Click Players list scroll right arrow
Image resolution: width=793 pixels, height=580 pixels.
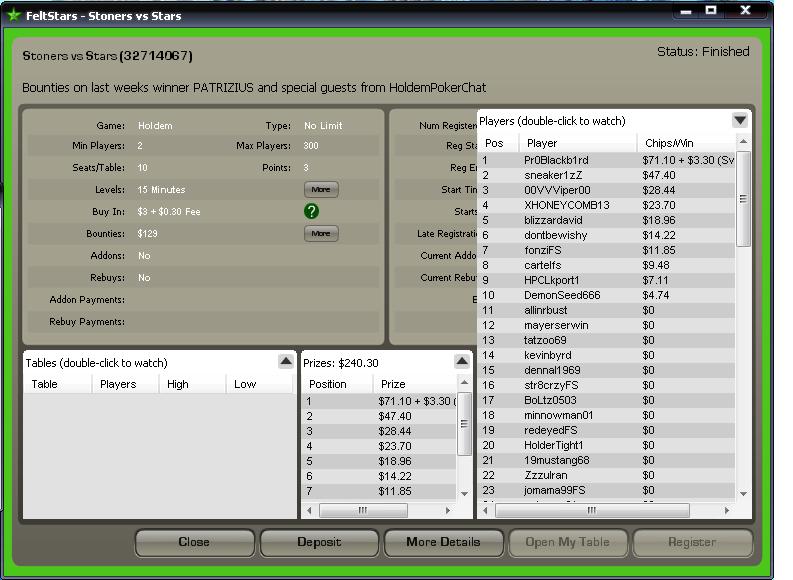pyautogui.click(x=727, y=511)
